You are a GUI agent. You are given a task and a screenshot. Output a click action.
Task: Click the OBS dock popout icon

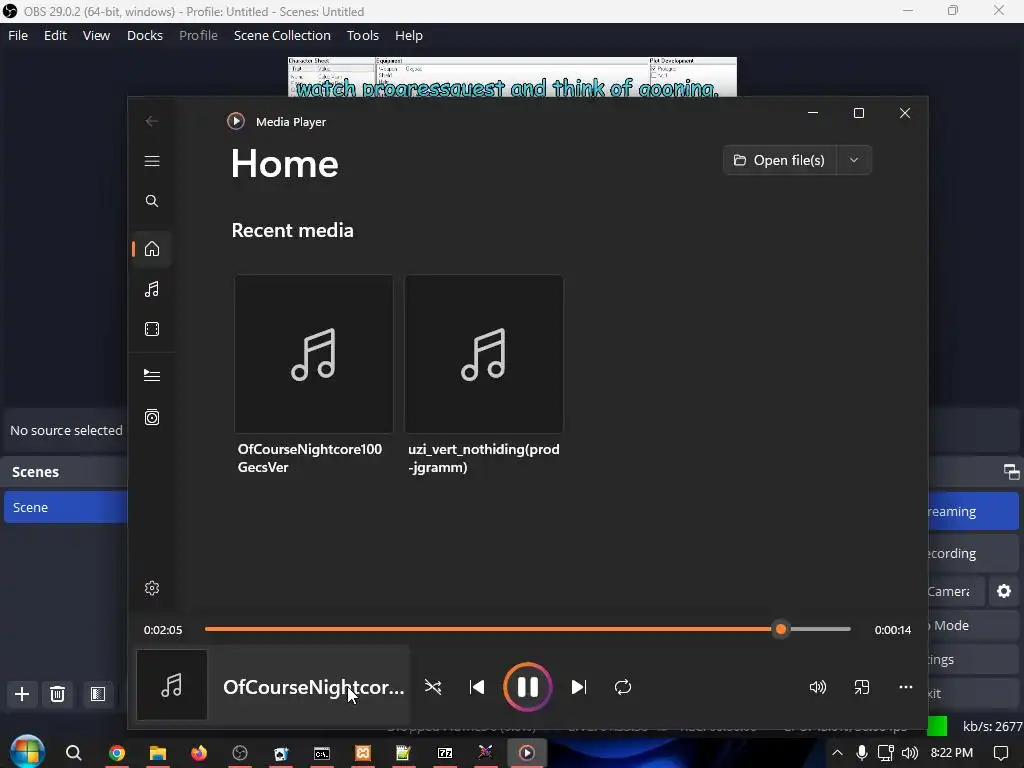tap(1011, 472)
